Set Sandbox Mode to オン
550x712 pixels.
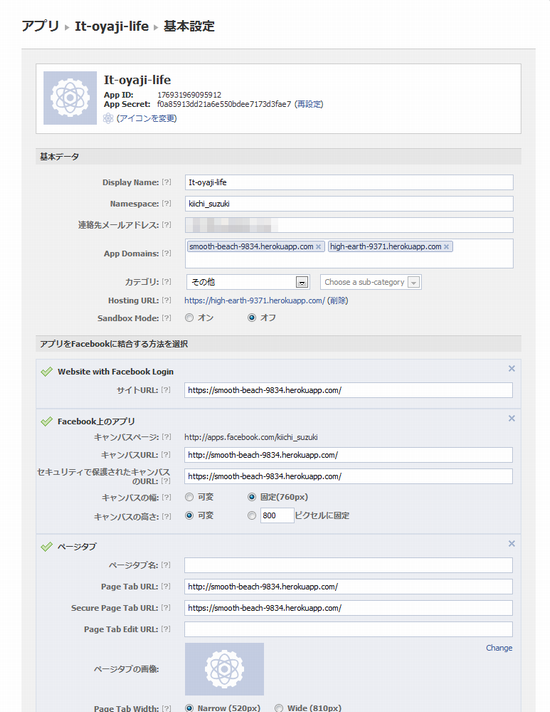click(x=189, y=318)
